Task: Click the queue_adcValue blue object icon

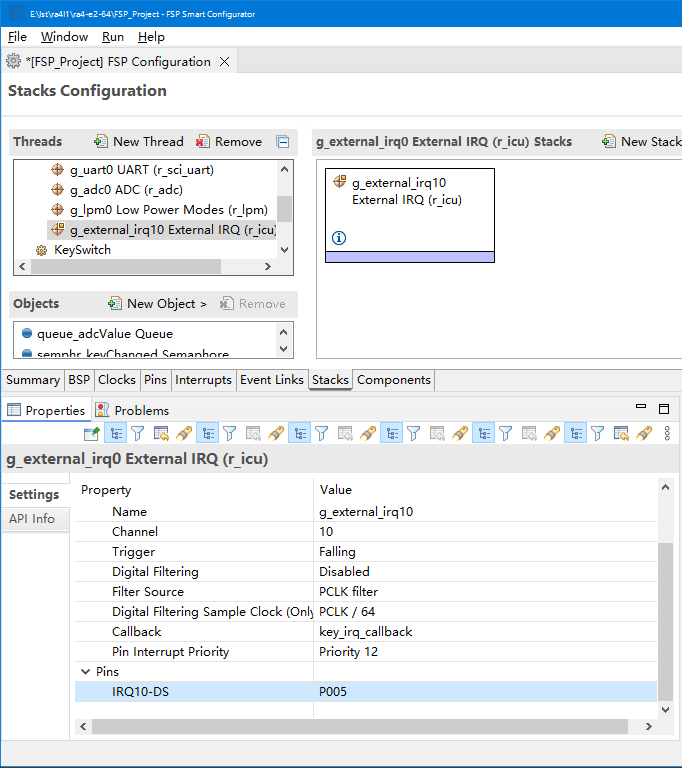Action: [x=27, y=334]
